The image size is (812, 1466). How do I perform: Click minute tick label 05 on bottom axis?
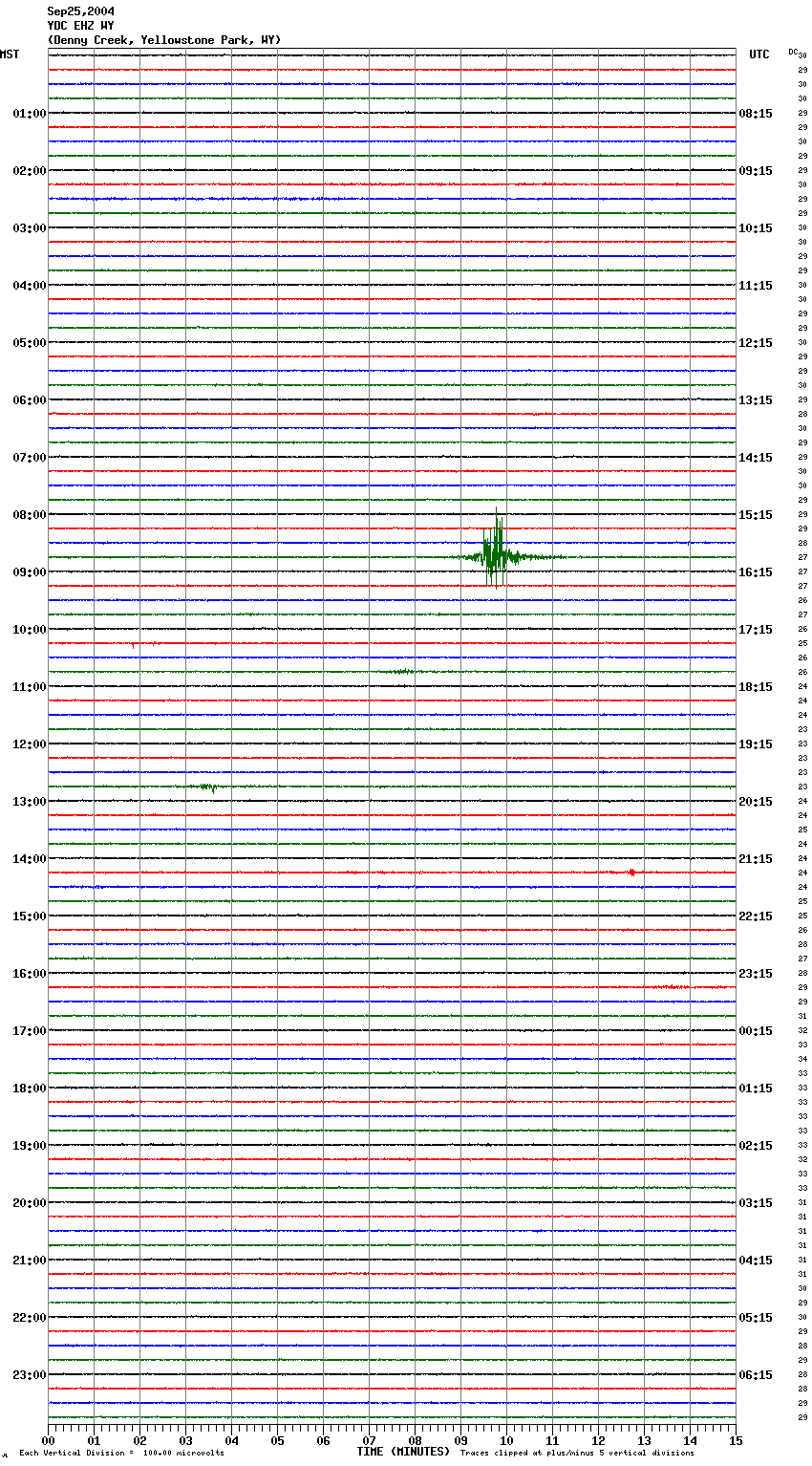[x=277, y=1440]
